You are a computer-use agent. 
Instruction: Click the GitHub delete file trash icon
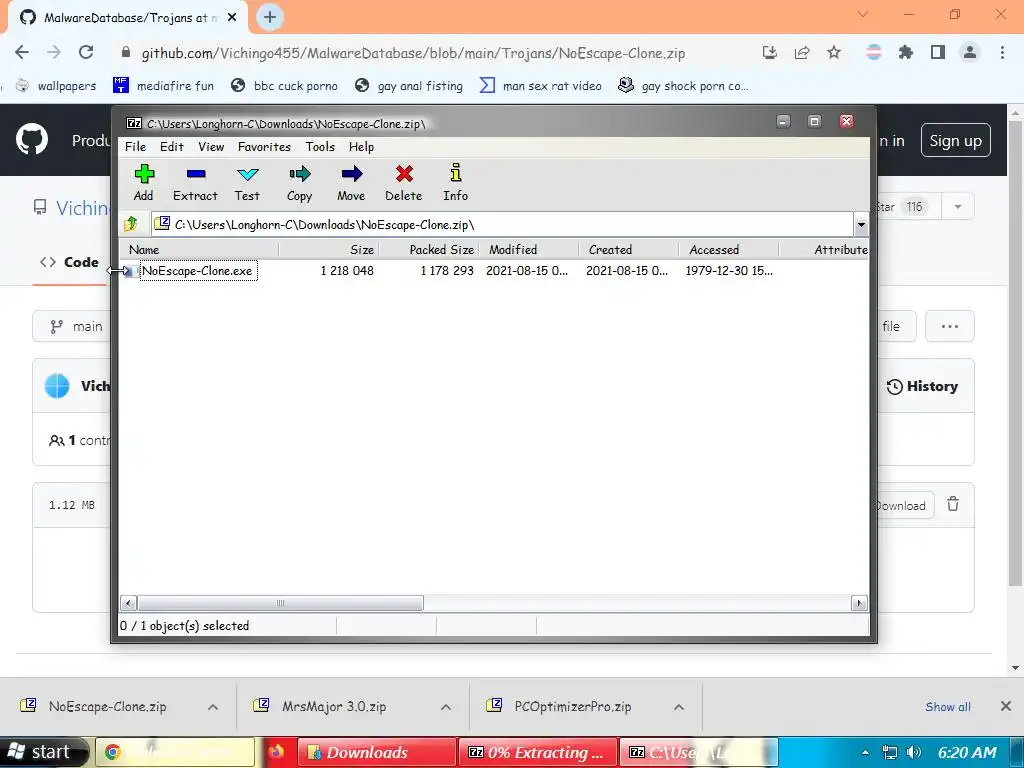point(953,504)
